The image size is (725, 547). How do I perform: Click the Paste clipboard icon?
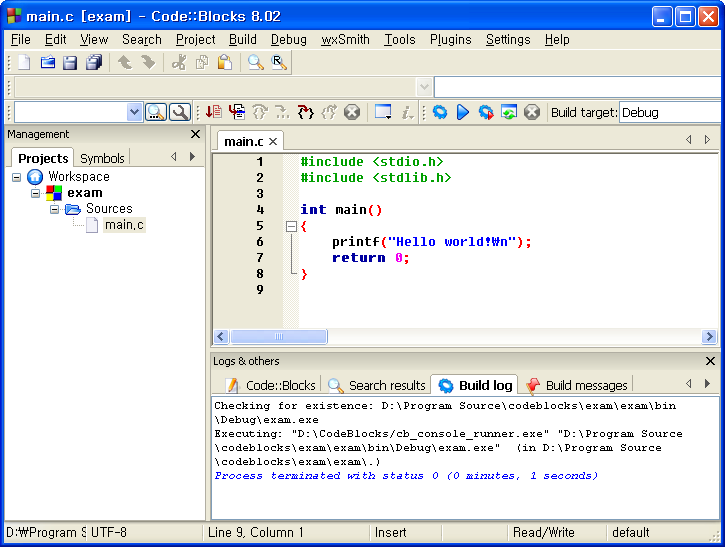pyautogui.click(x=225, y=63)
